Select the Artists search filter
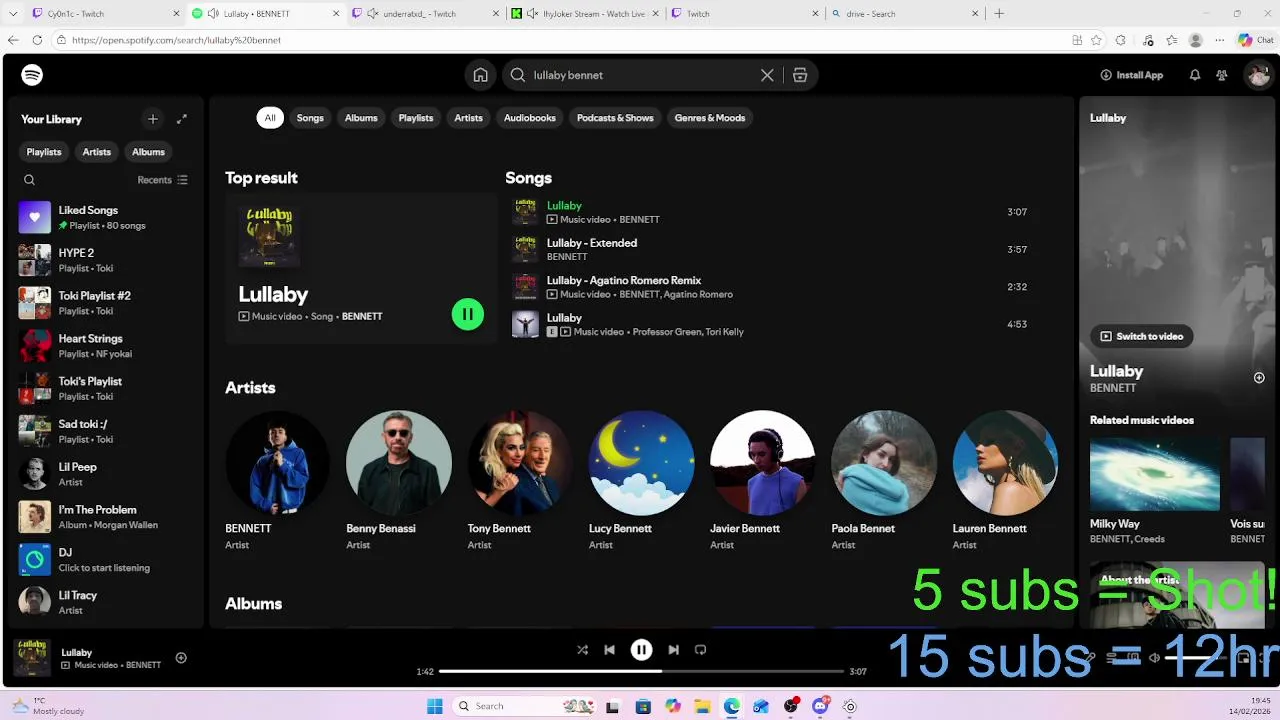Viewport: 1280px width, 720px height. [468, 118]
